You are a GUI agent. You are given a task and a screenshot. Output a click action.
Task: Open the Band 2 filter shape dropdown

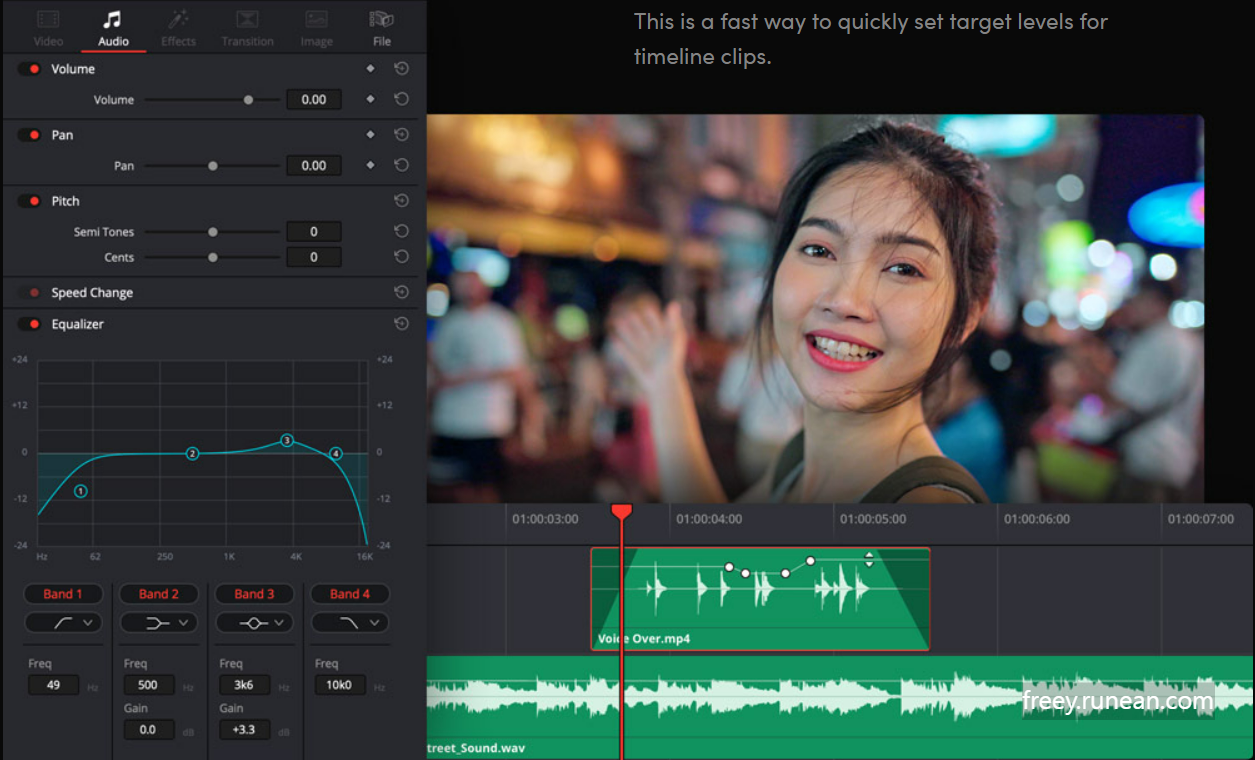158,623
